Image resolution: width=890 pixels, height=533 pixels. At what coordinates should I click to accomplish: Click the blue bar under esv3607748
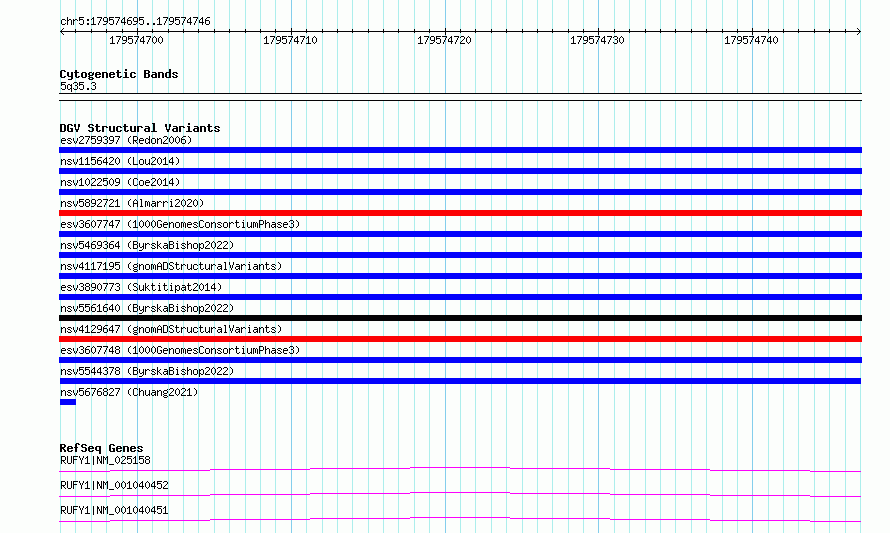tap(460, 360)
